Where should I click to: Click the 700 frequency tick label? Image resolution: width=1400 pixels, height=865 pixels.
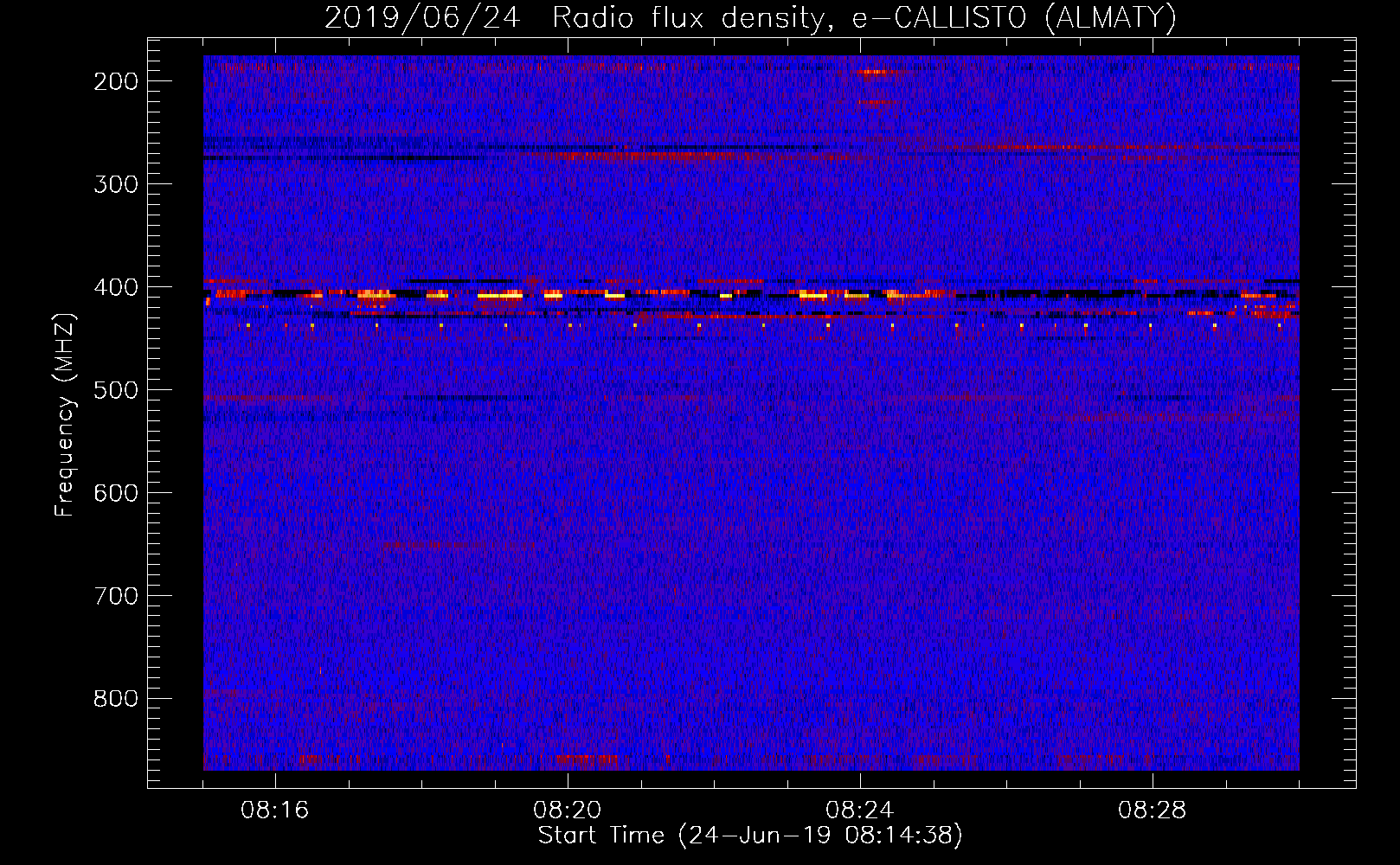116,596
